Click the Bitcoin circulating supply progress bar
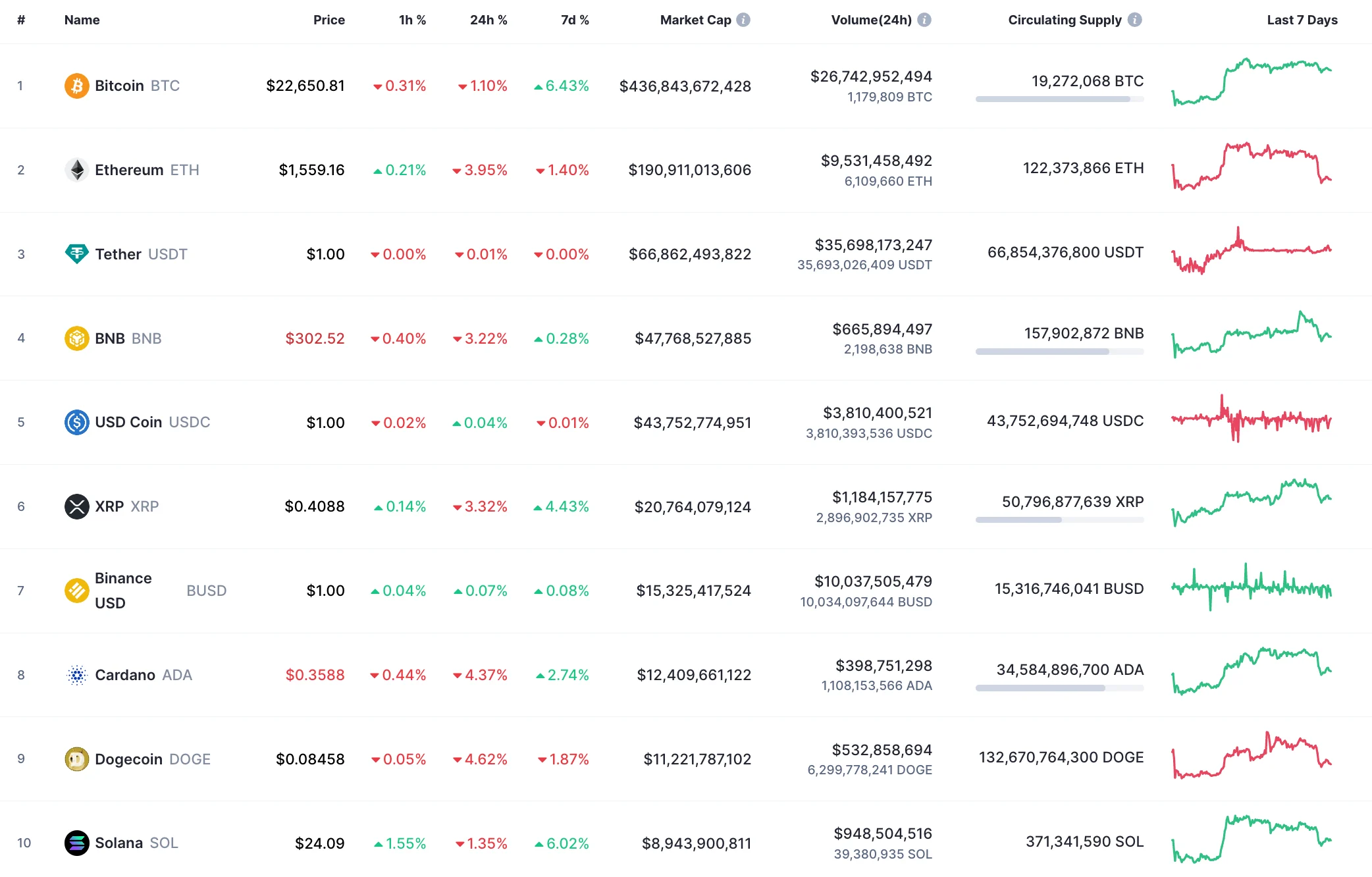Image resolution: width=1372 pixels, height=877 pixels. (x=1059, y=99)
